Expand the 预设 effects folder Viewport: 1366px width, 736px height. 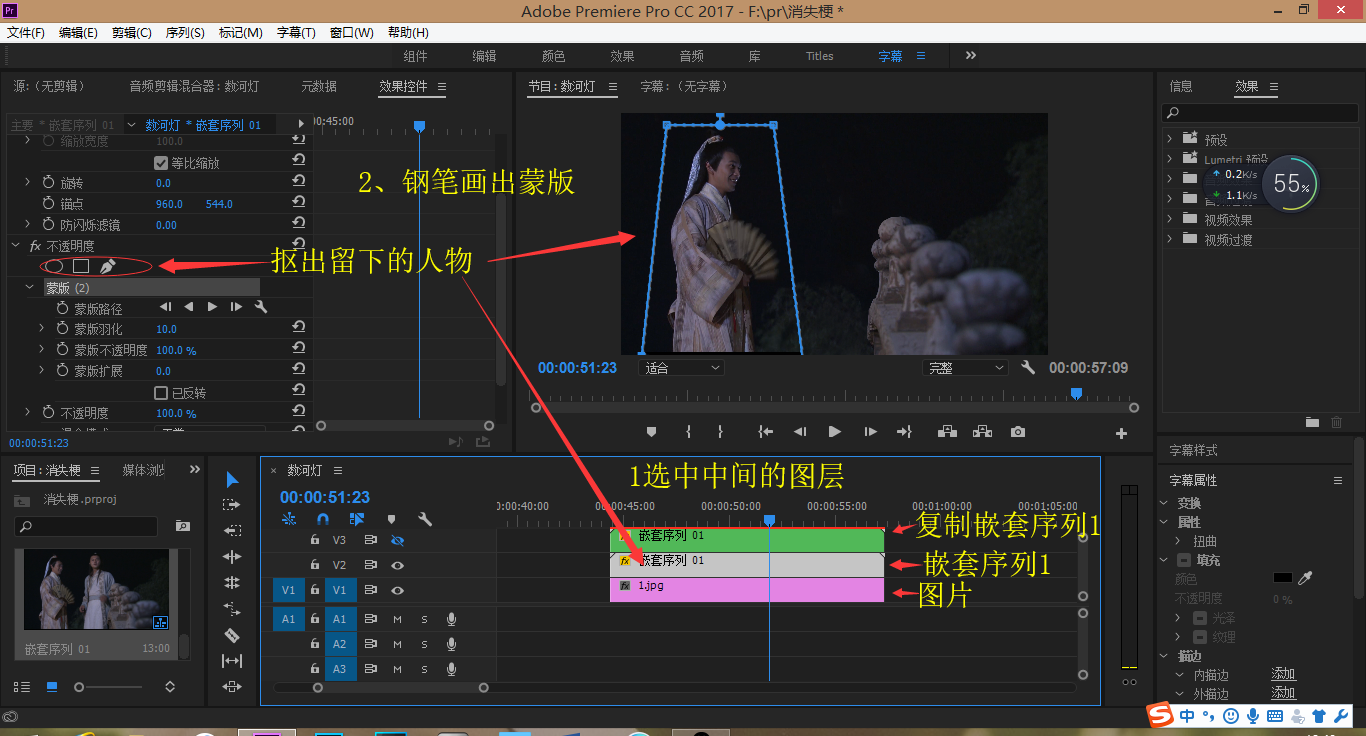[1170, 139]
